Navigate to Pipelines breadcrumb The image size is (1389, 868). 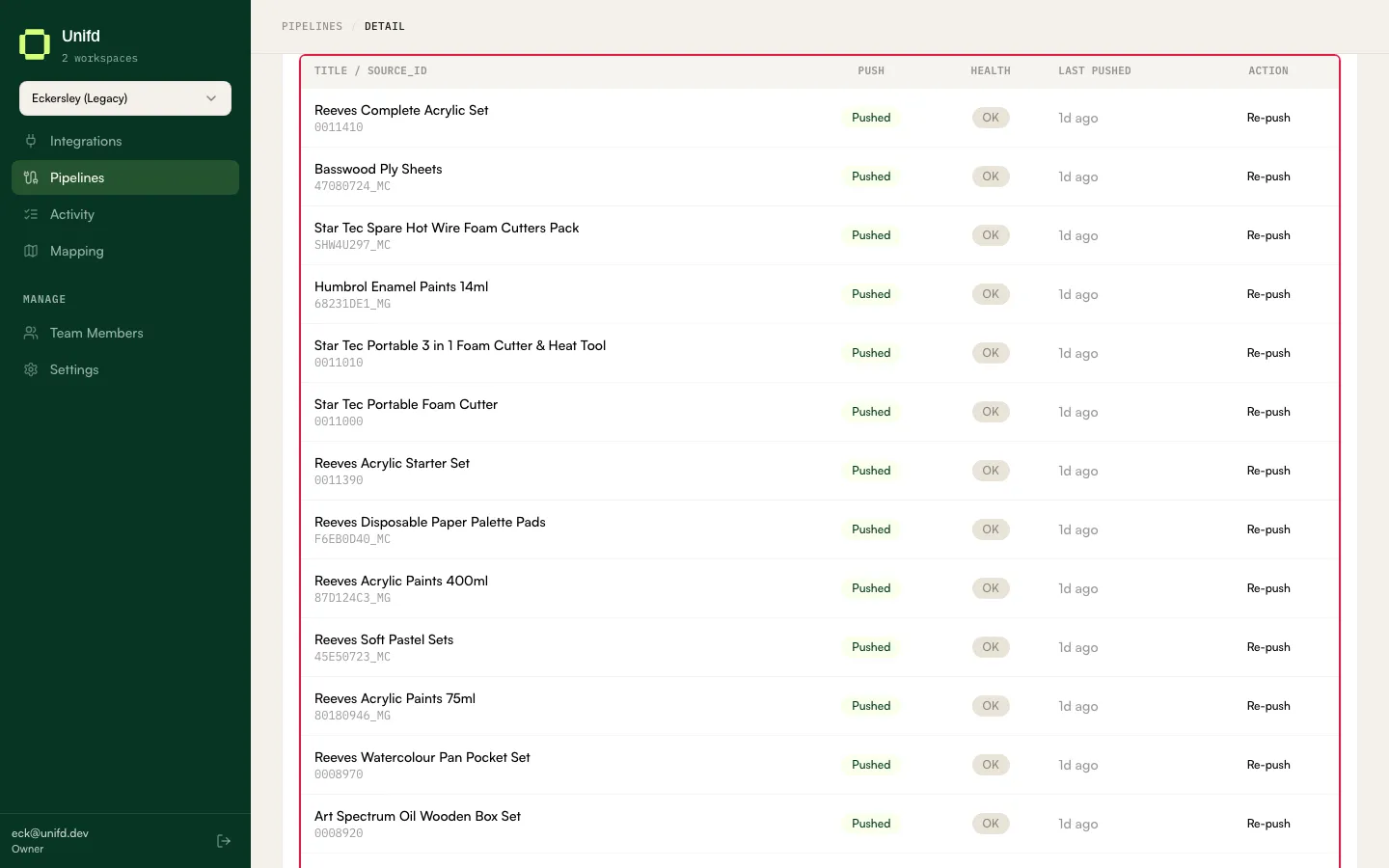click(x=312, y=27)
